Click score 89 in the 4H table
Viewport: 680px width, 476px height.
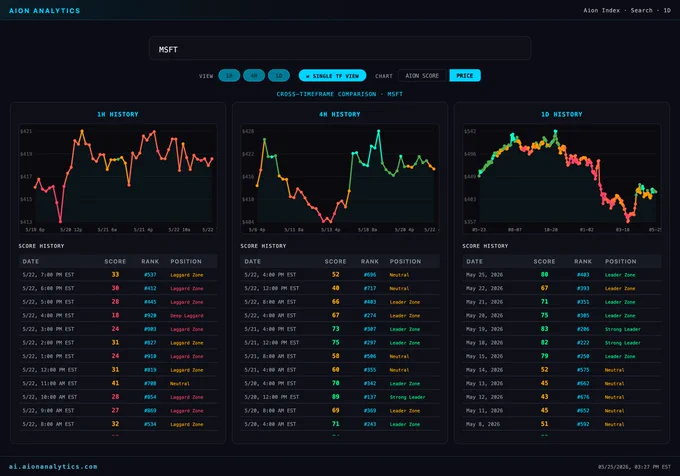[x=336, y=397]
